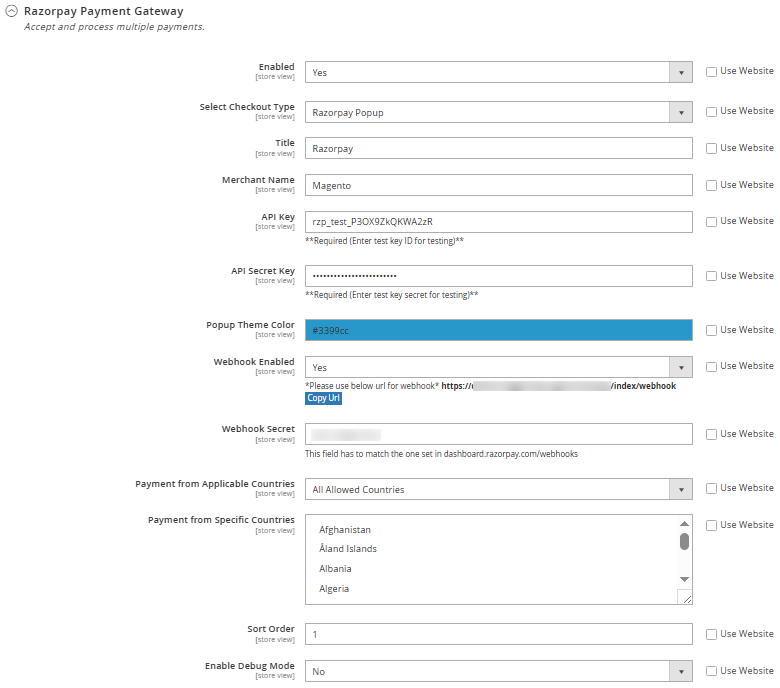The image size is (780, 688).
Task: Click the Merchant Name input field
Action: (498, 185)
